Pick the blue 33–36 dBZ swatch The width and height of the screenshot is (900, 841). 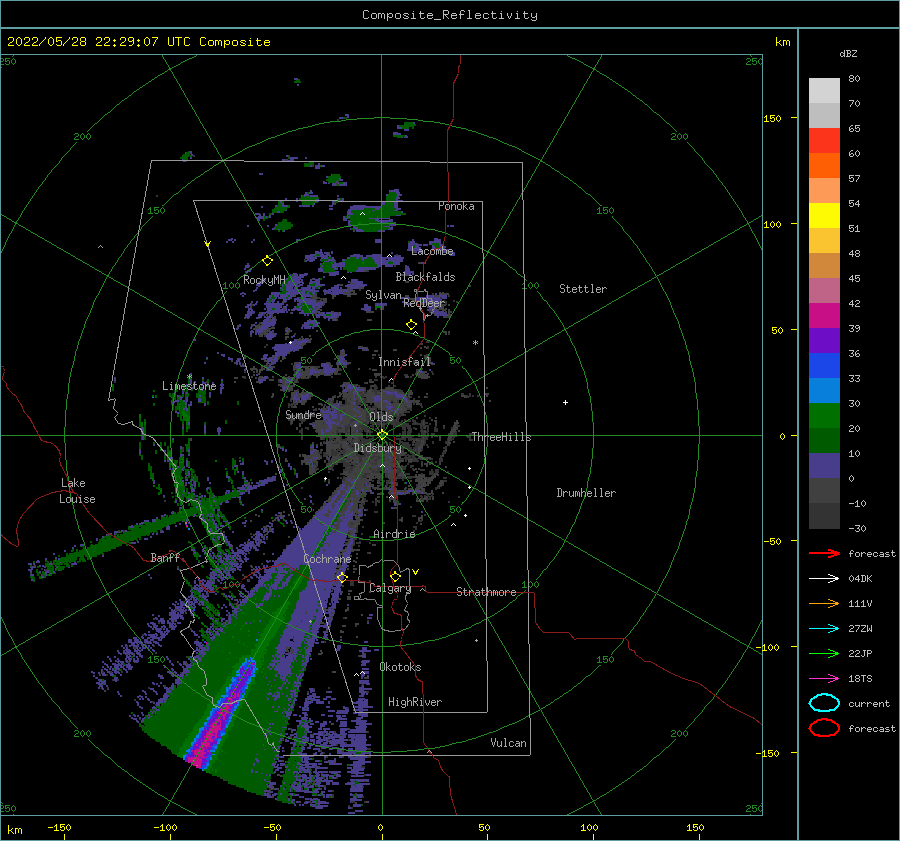[x=824, y=365]
